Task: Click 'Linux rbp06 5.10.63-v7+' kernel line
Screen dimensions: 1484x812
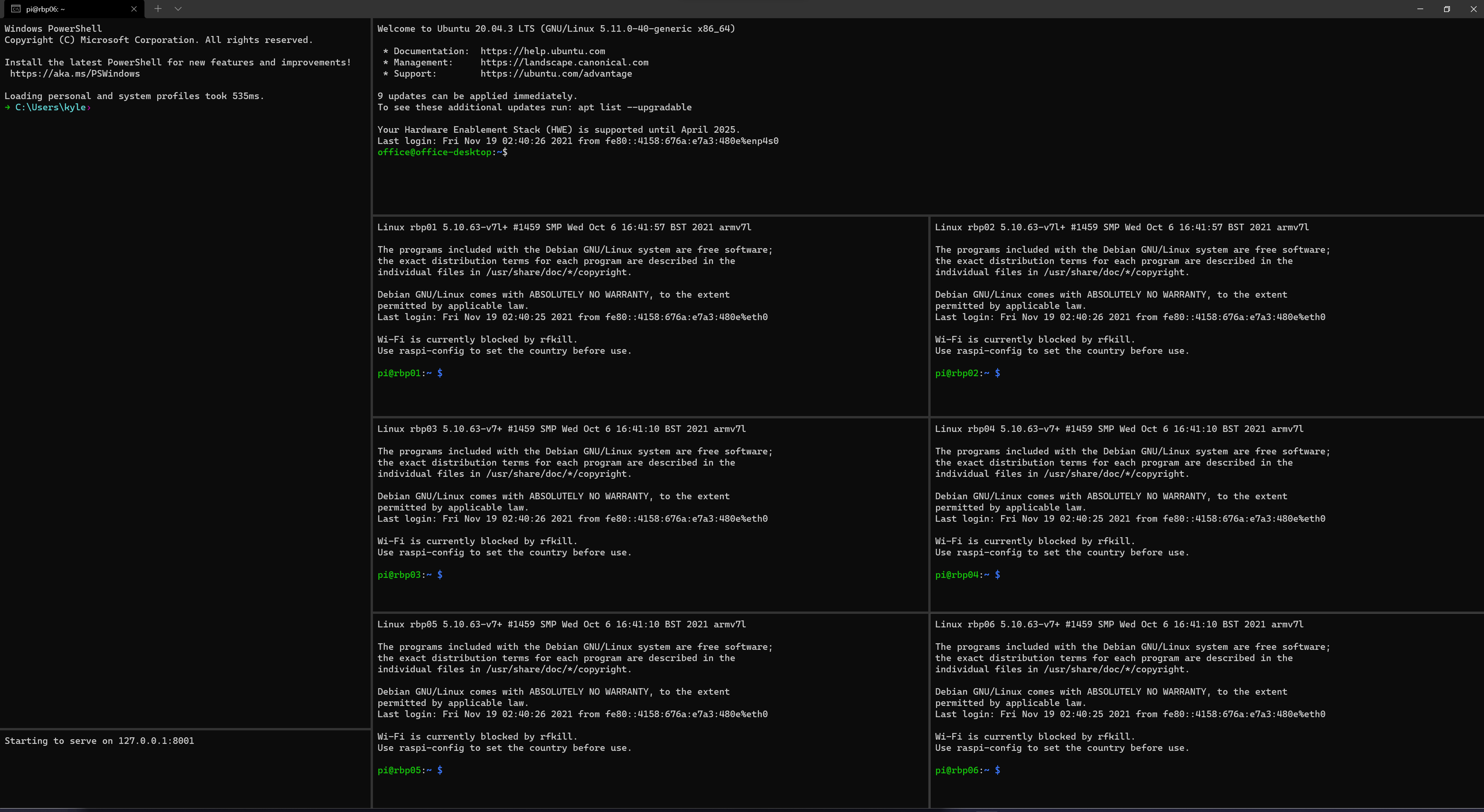Action: tap(1119, 624)
